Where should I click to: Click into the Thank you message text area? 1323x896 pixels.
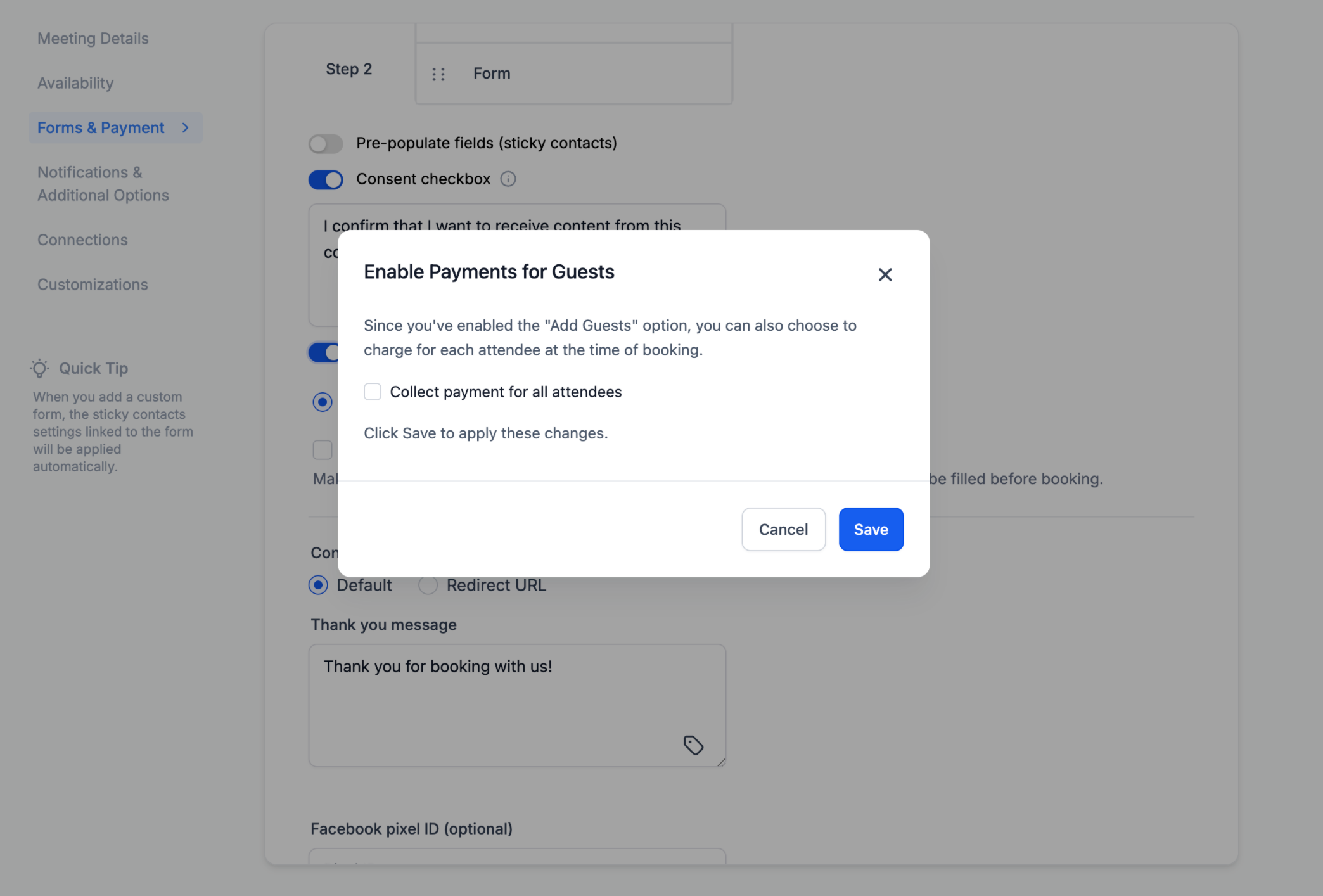click(517, 705)
